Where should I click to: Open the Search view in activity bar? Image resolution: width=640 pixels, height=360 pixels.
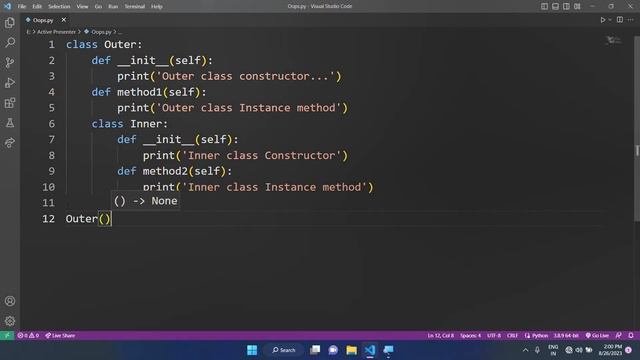(x=10, y=42)
